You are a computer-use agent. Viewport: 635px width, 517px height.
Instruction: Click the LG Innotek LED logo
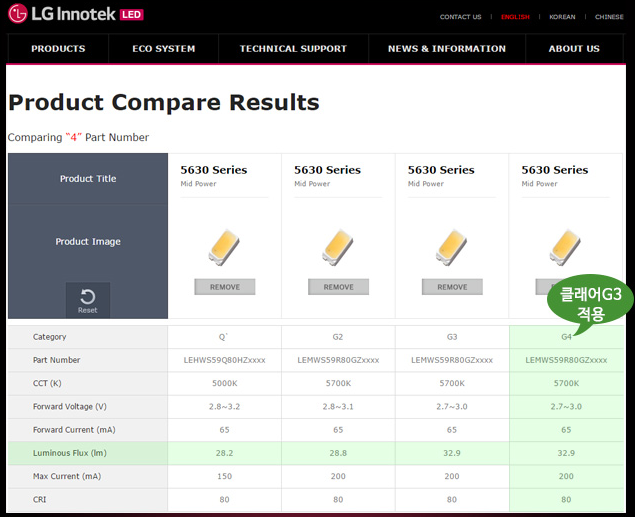point(76,14)
